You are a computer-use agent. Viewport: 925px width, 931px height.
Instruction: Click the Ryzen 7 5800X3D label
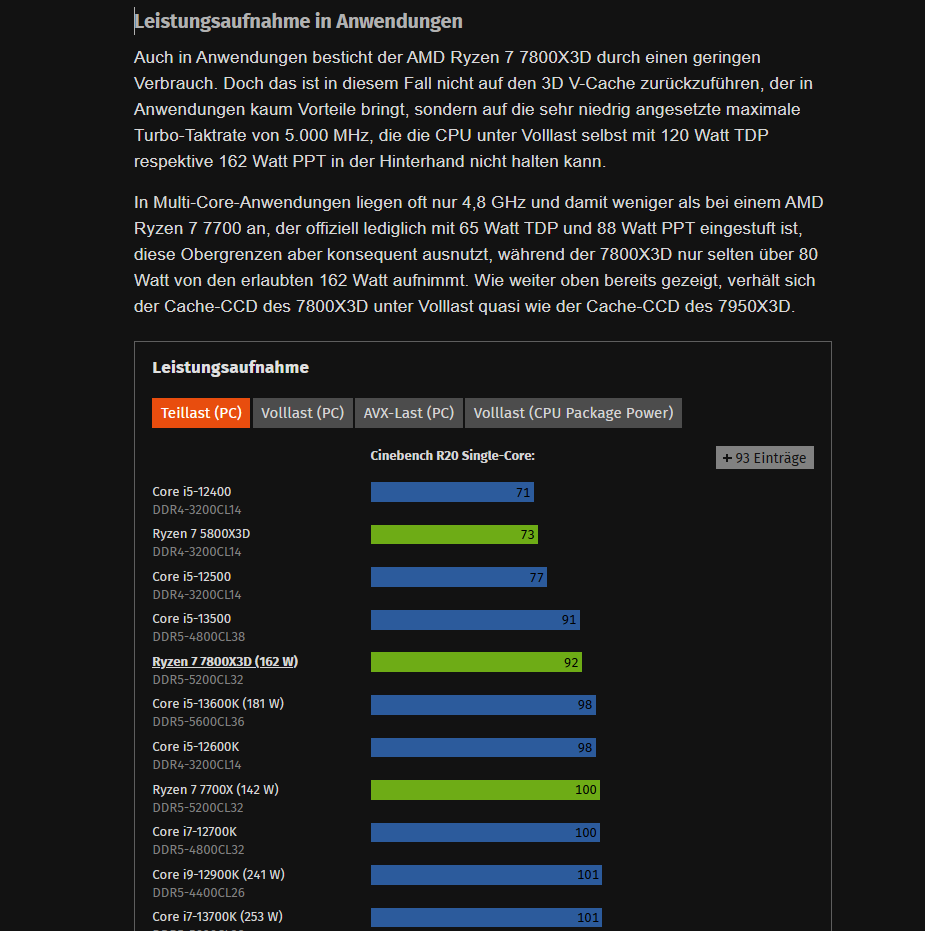tap(201, 534)
